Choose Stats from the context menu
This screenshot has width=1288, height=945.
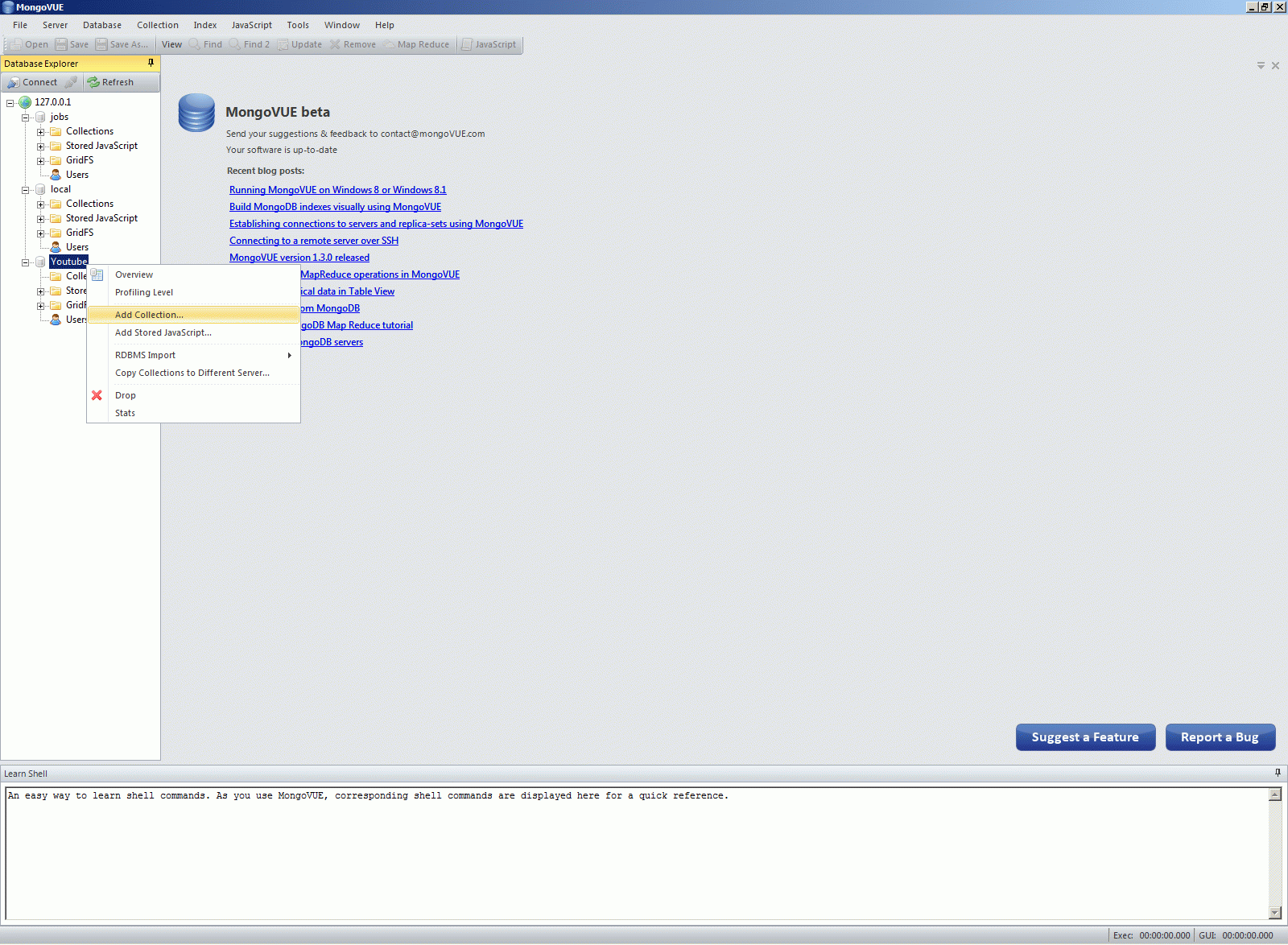tap(193, 413)
